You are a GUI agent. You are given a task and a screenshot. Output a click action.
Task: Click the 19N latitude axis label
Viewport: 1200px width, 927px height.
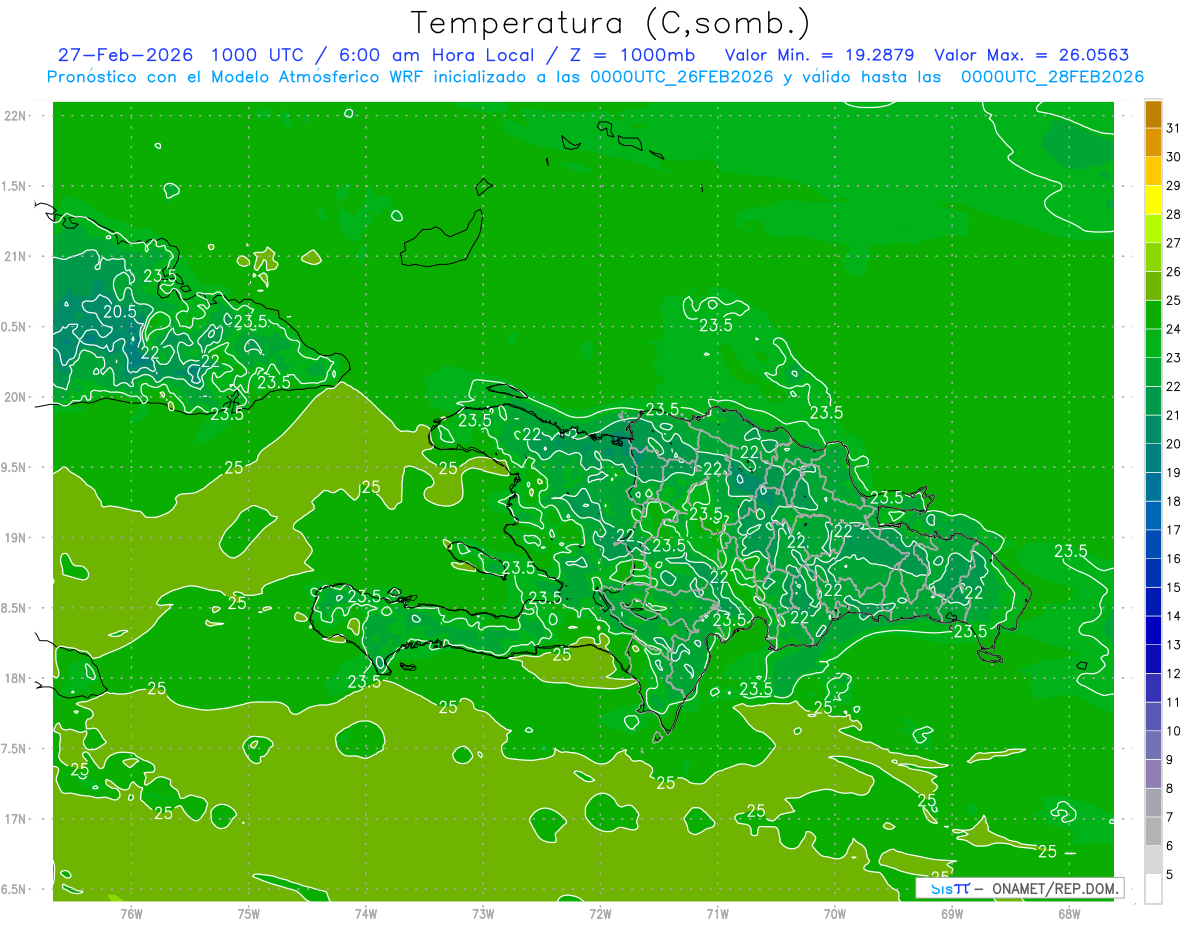17,537
